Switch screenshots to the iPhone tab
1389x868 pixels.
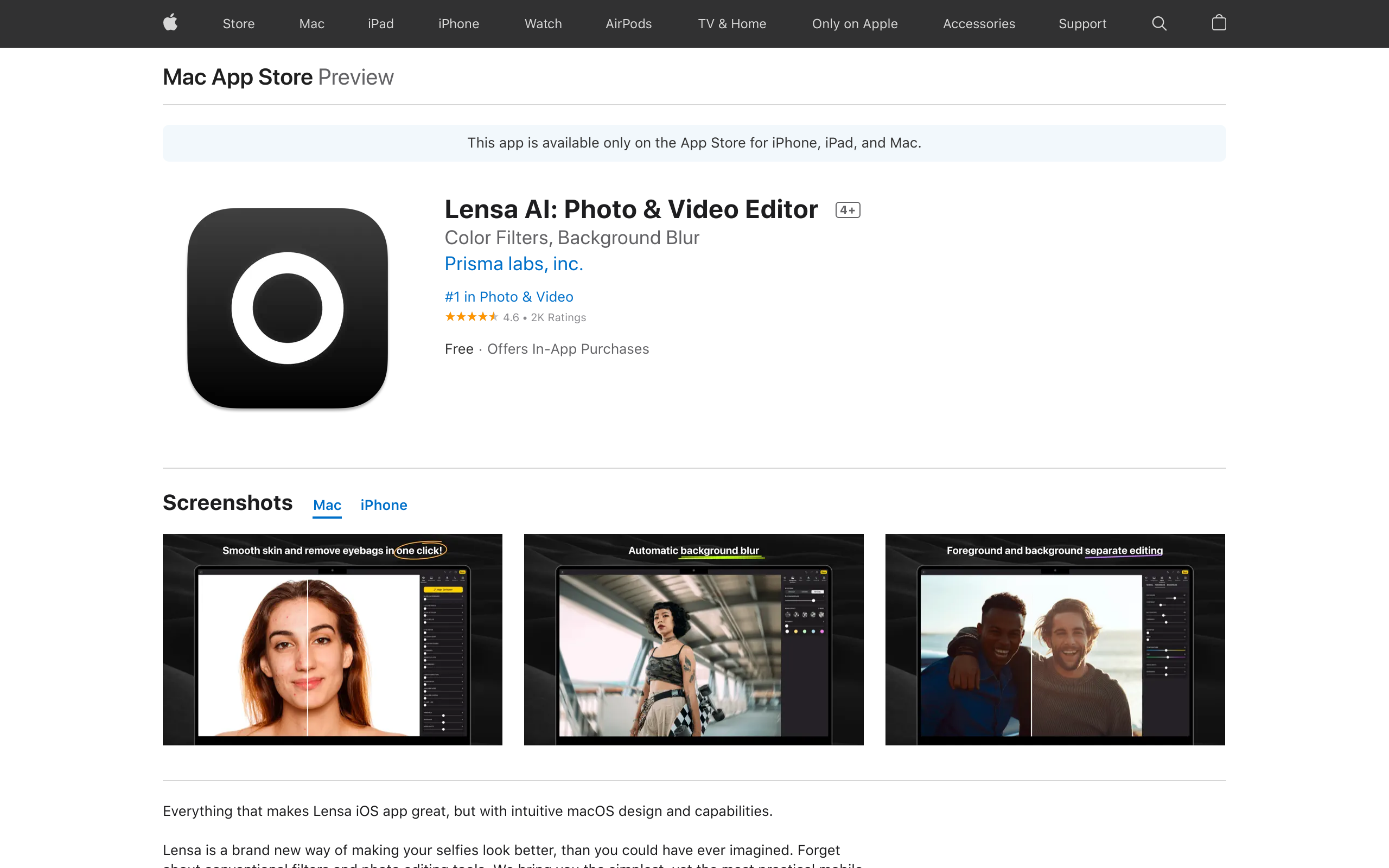click(x=384, y=505)
